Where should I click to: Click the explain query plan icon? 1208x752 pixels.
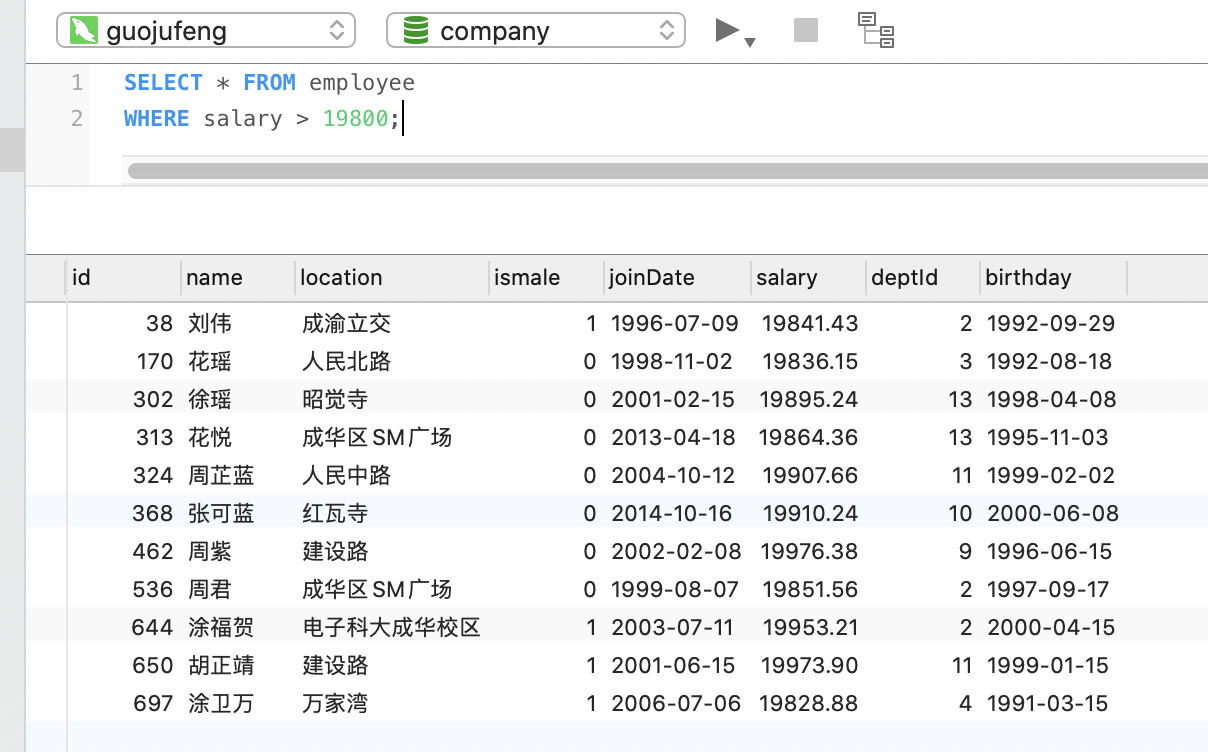(x=876, y=31)
